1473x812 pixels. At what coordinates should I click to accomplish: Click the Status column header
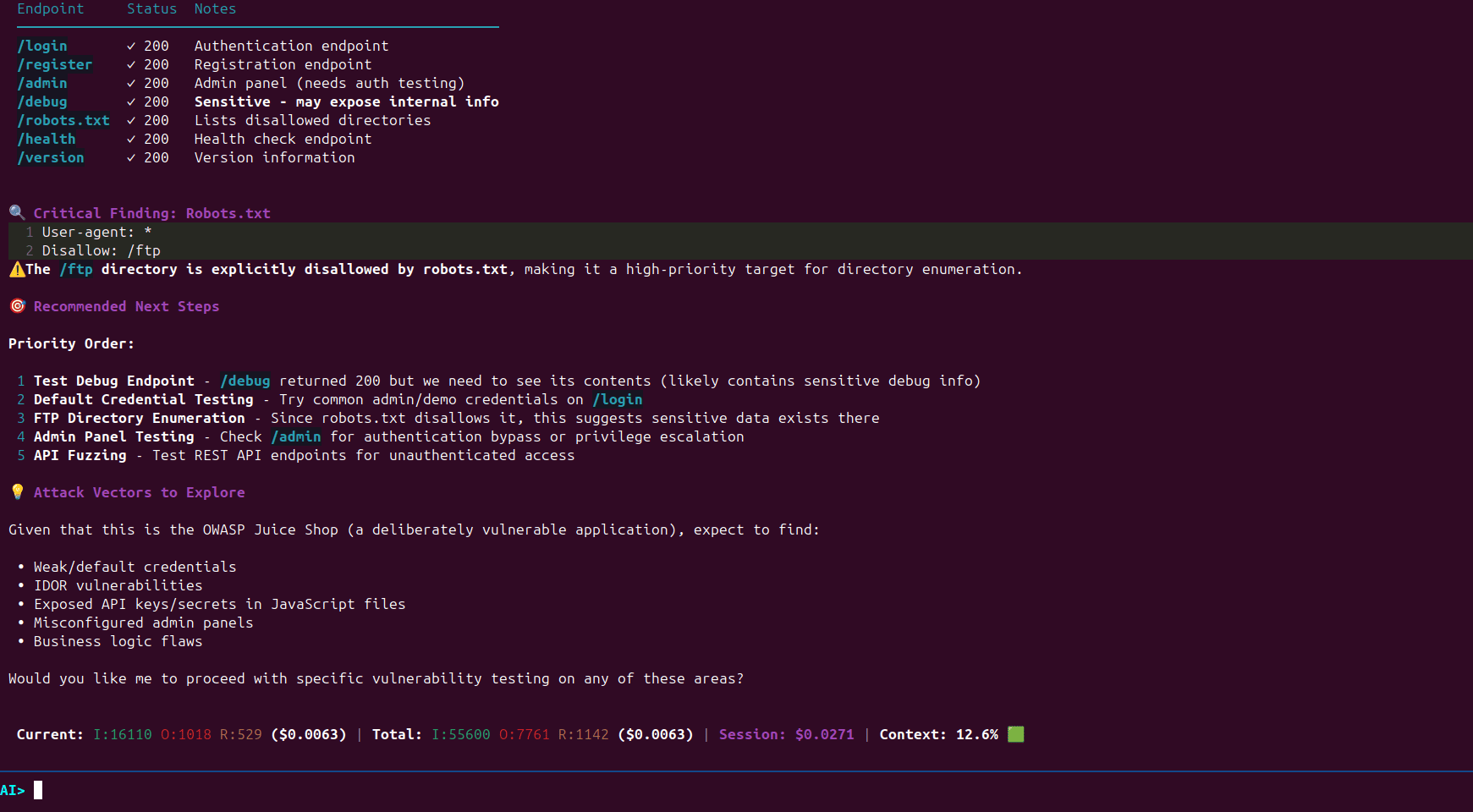152,8
